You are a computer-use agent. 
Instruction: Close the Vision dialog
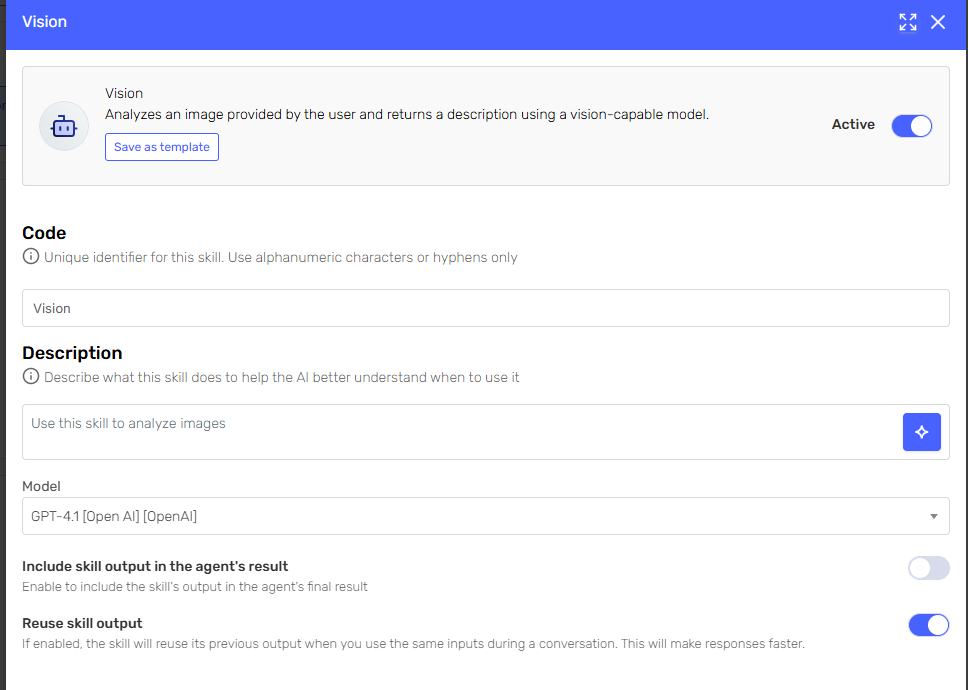938,22
